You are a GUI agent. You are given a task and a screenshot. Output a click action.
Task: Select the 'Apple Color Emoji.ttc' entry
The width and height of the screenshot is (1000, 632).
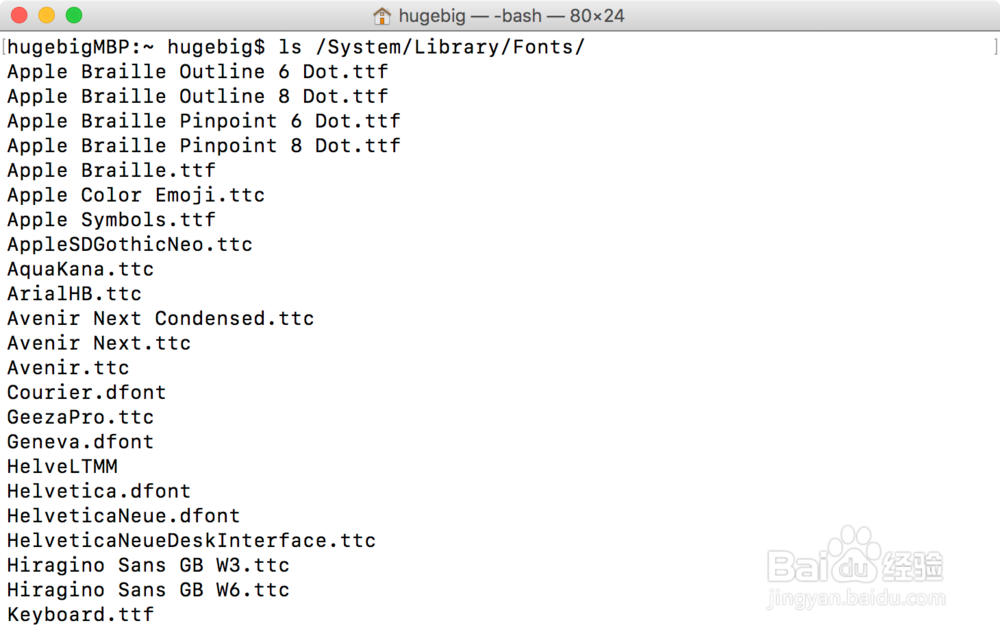pyautogui.click(x=135, y=195)
